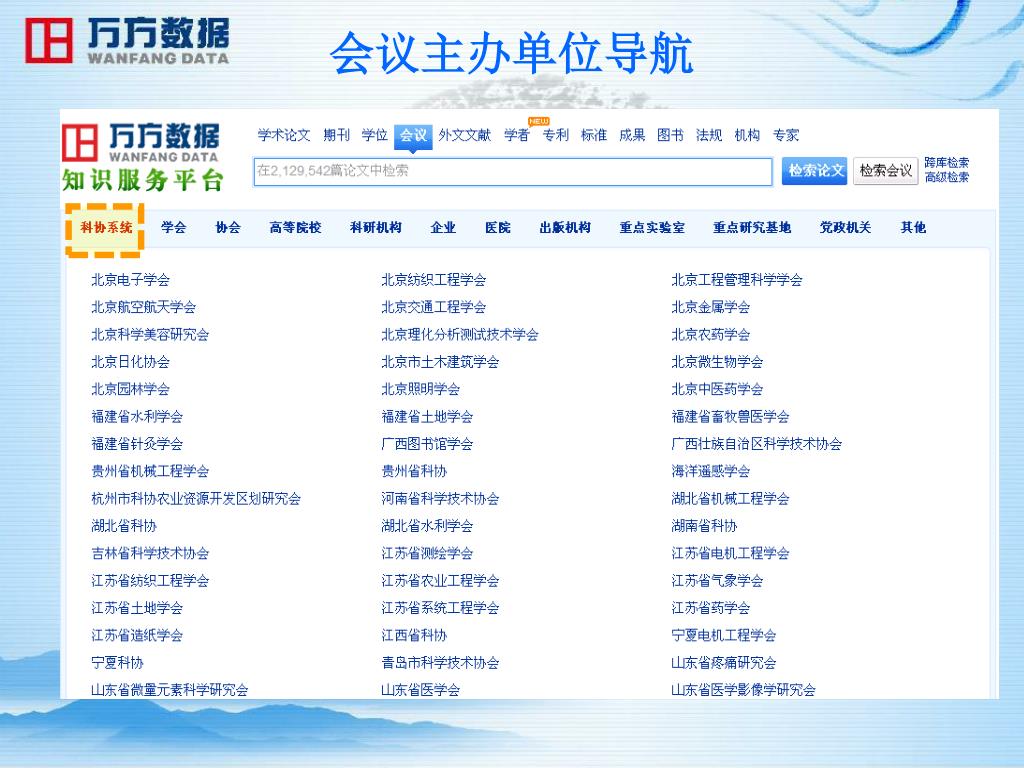Click 北京日化协会
Viewport: 1024px width, 768px height.
[x=131, y=362]
